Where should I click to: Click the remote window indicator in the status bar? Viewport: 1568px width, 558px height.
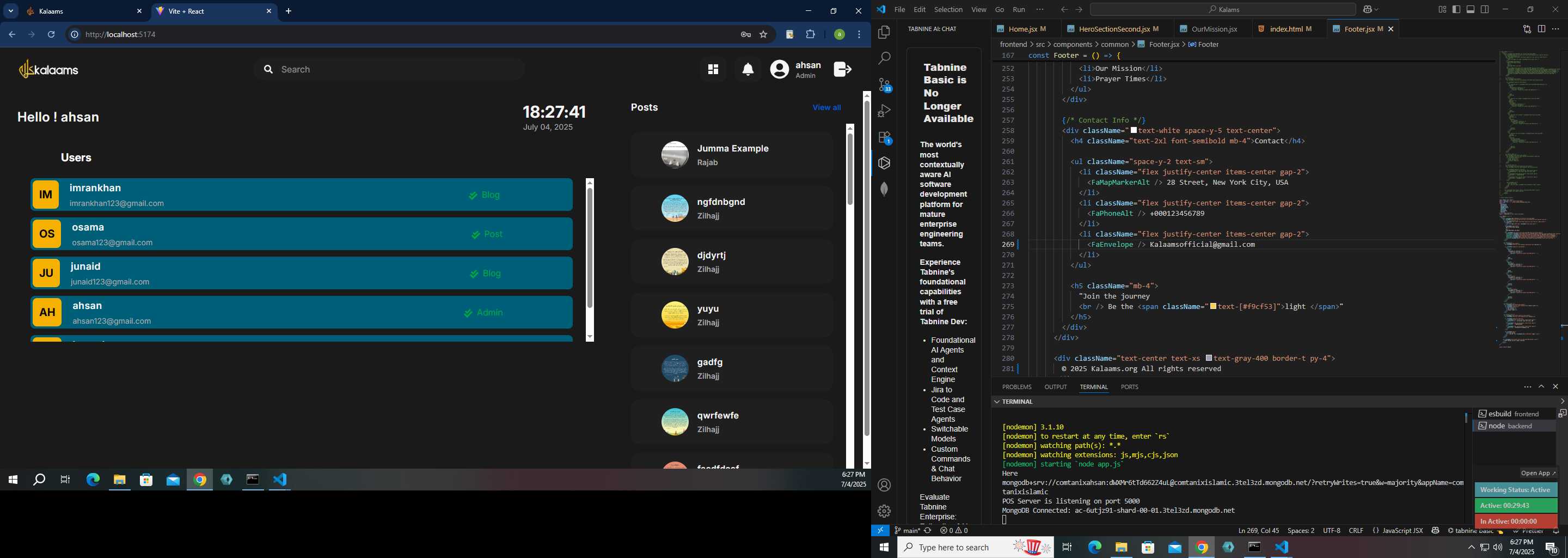[880, 531]
